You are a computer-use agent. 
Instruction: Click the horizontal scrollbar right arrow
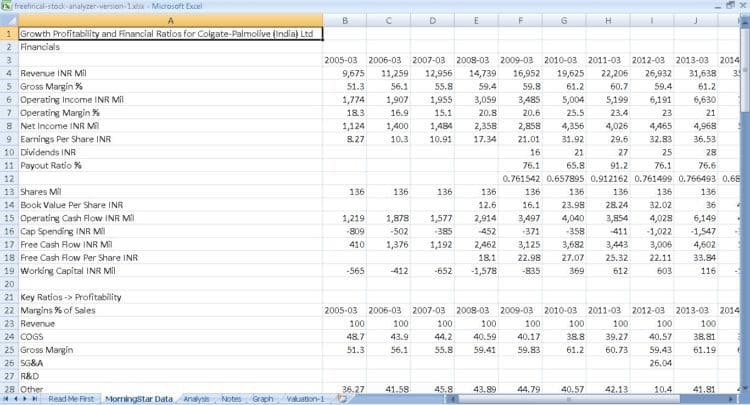pyautogui.click(x=731, y=399)
